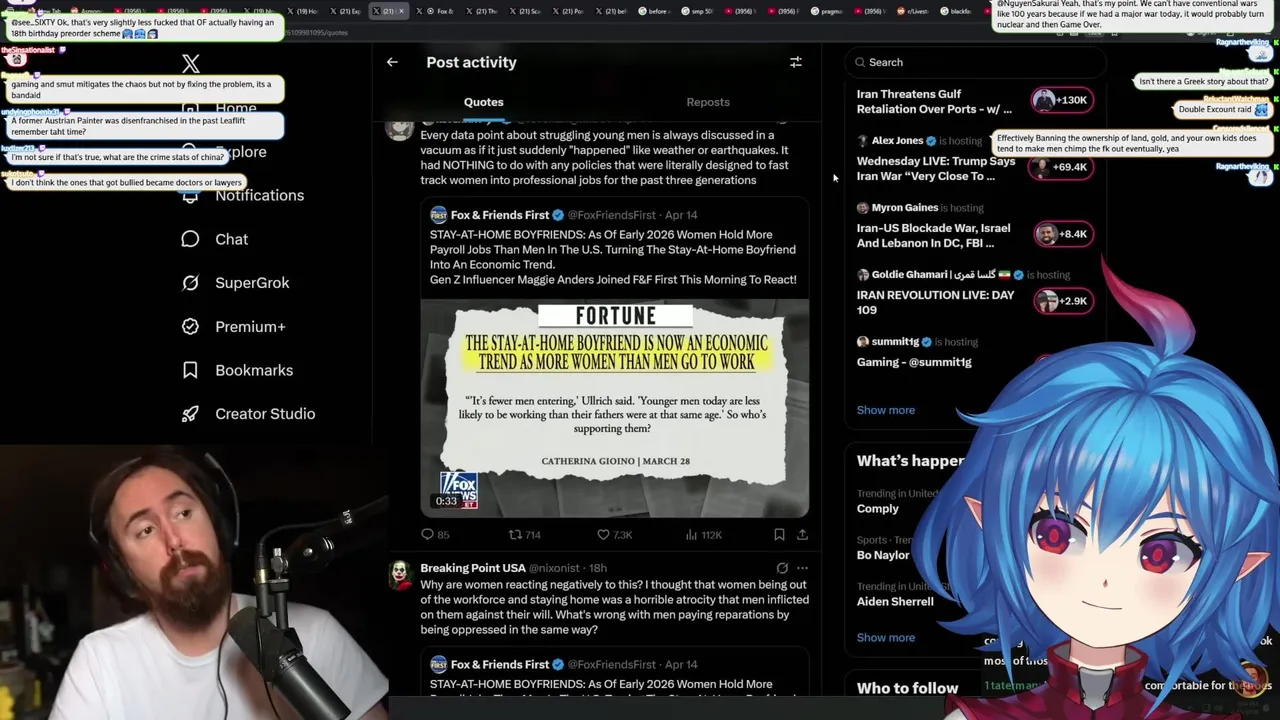Viewport: 1280px width, 720px height.
Task: Bookmark the first quote post
Action: coord(779,535)
